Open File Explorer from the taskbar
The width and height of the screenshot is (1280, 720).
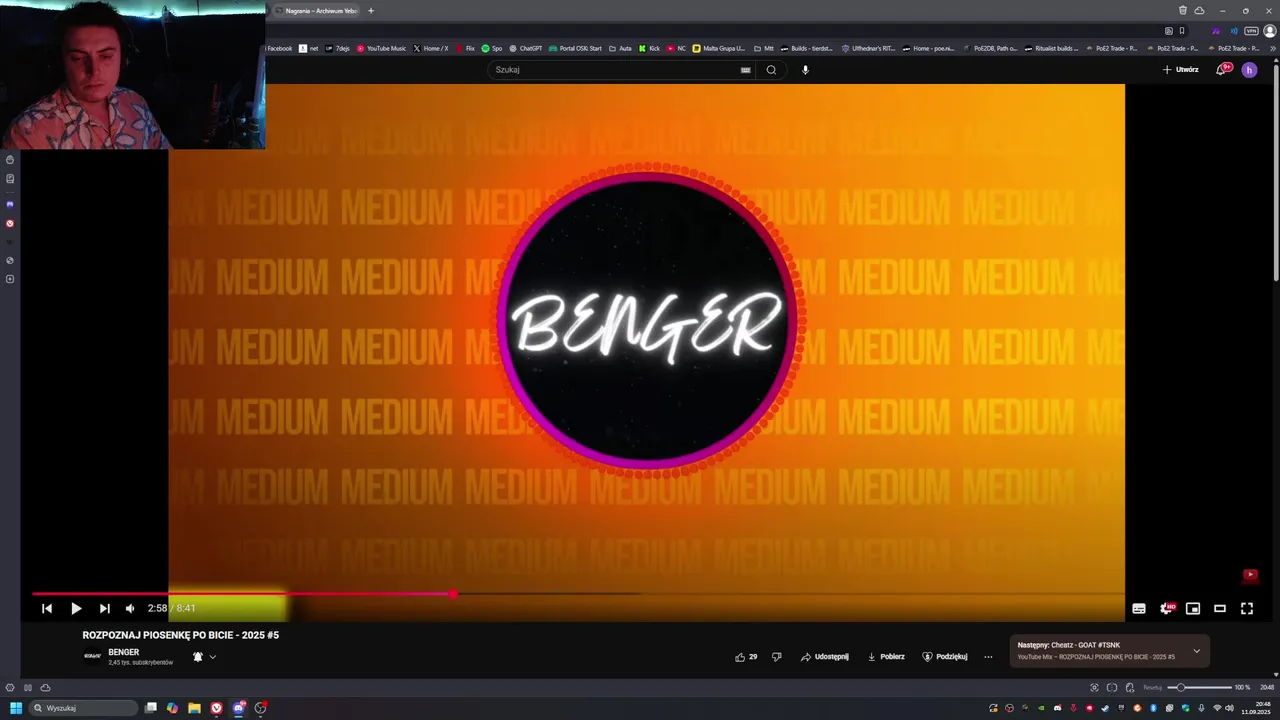click(194, 708)
